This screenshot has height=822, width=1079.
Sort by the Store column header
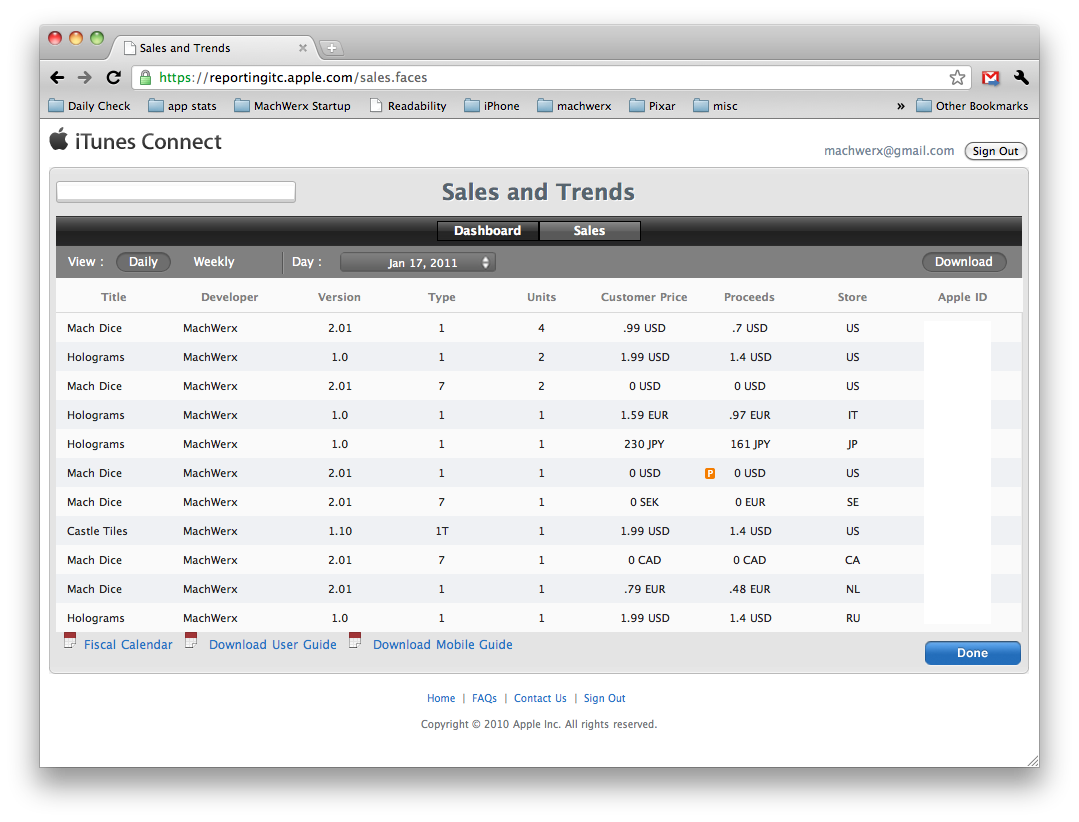pyautogui.click(x=853, y=297)
